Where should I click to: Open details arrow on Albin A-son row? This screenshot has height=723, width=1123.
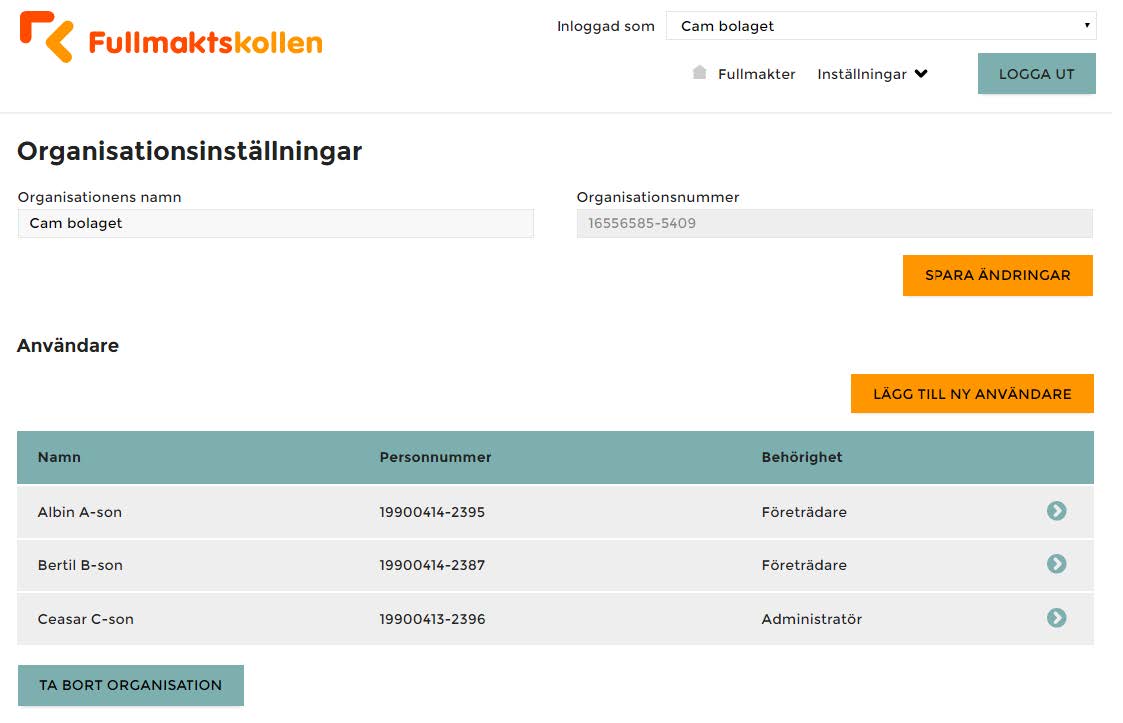(1056, 511)
